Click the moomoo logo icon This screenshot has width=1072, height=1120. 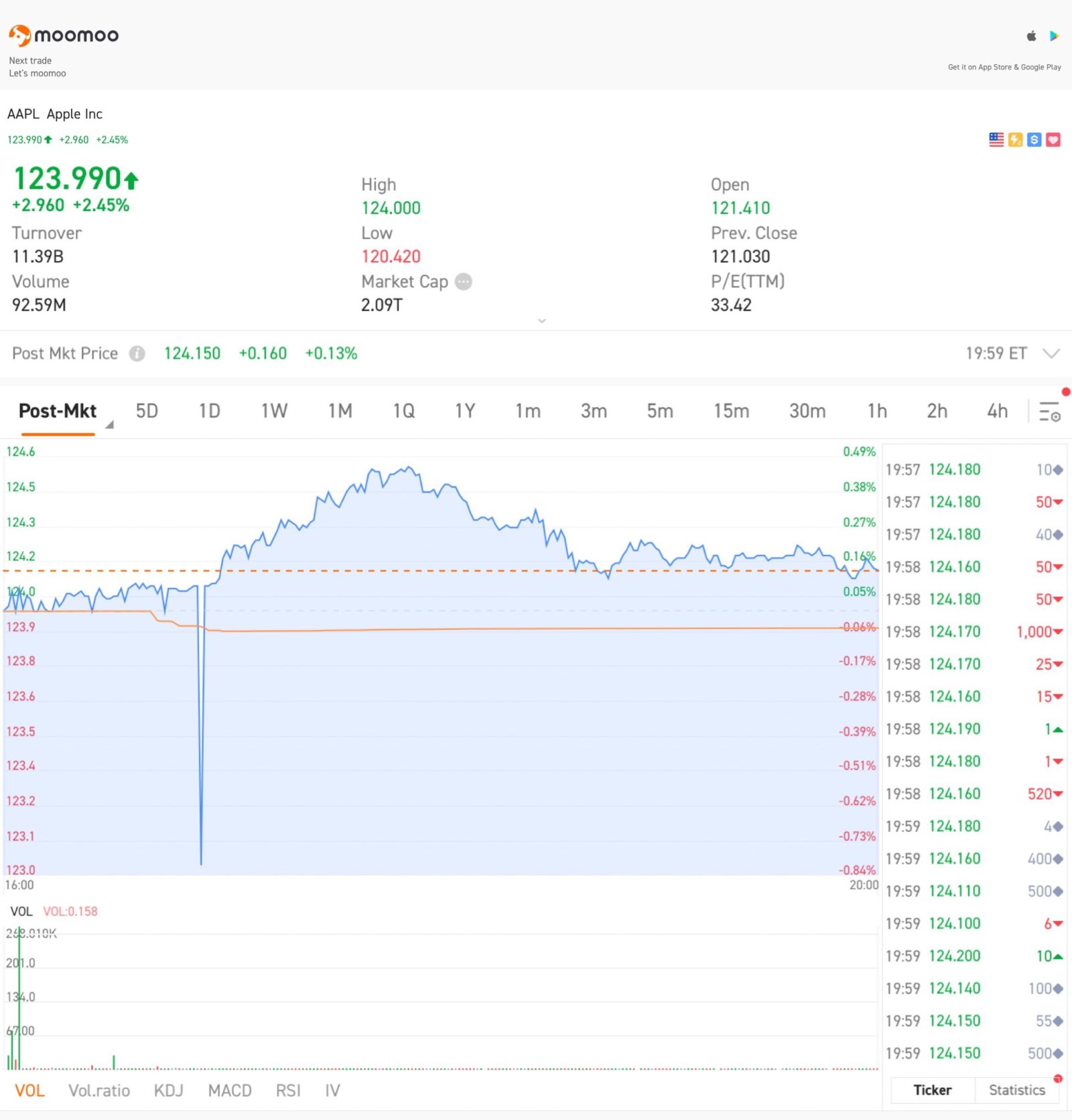tap(19, 35)
